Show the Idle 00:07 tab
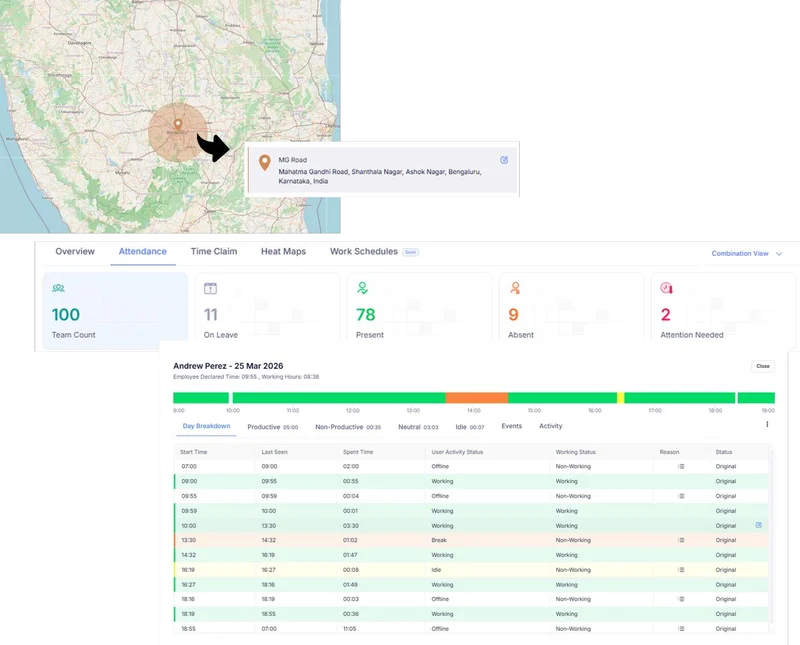Screen dimensions: 800x645 click(x=469, y=427)
